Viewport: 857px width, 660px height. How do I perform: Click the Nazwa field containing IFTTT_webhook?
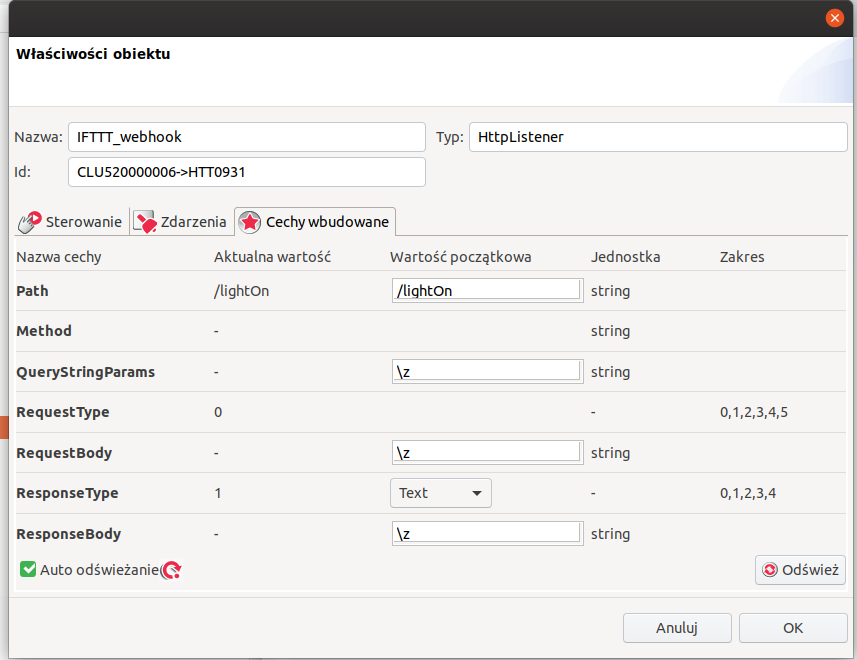[246, 137]
